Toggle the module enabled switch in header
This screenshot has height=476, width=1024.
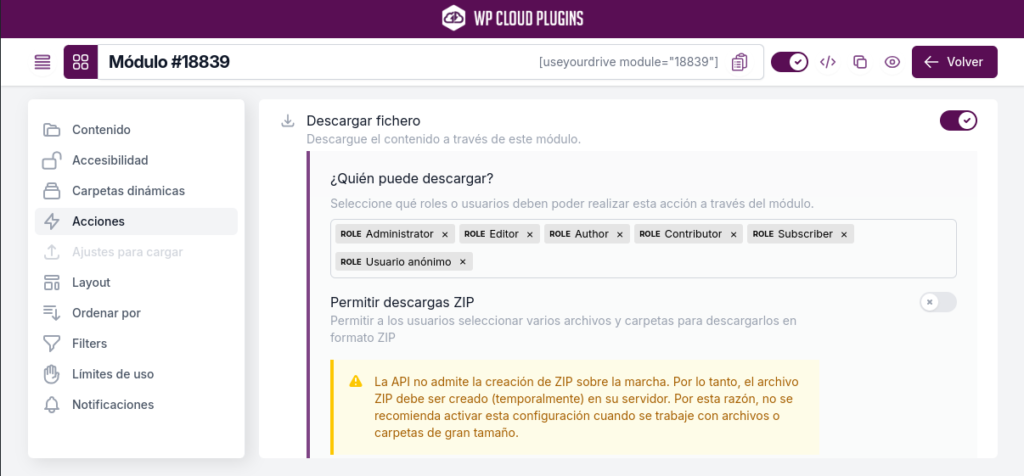(790, 62)
